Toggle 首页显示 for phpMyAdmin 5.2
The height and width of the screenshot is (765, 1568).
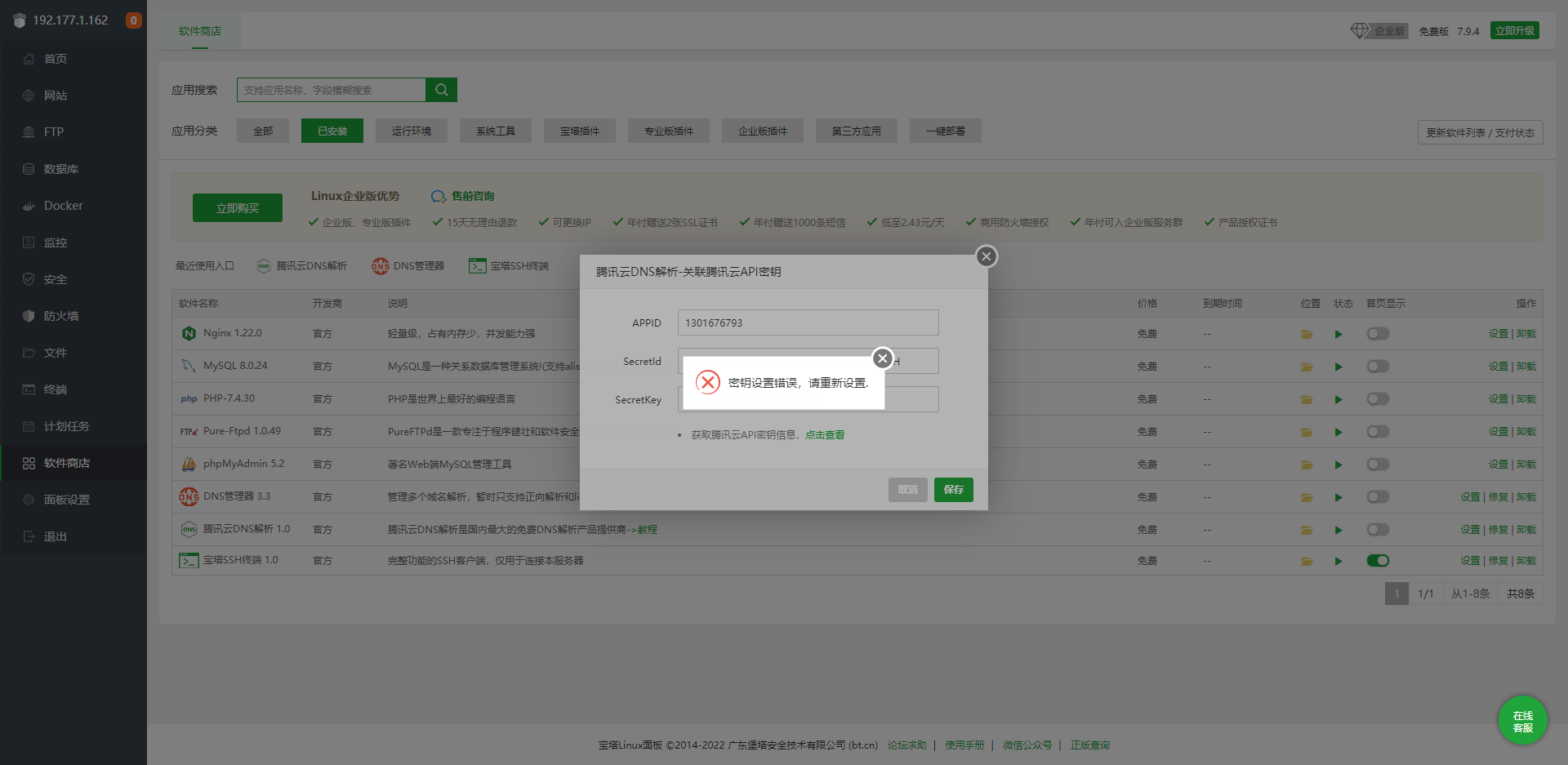pyautogui.click(x=1378, y=465)
